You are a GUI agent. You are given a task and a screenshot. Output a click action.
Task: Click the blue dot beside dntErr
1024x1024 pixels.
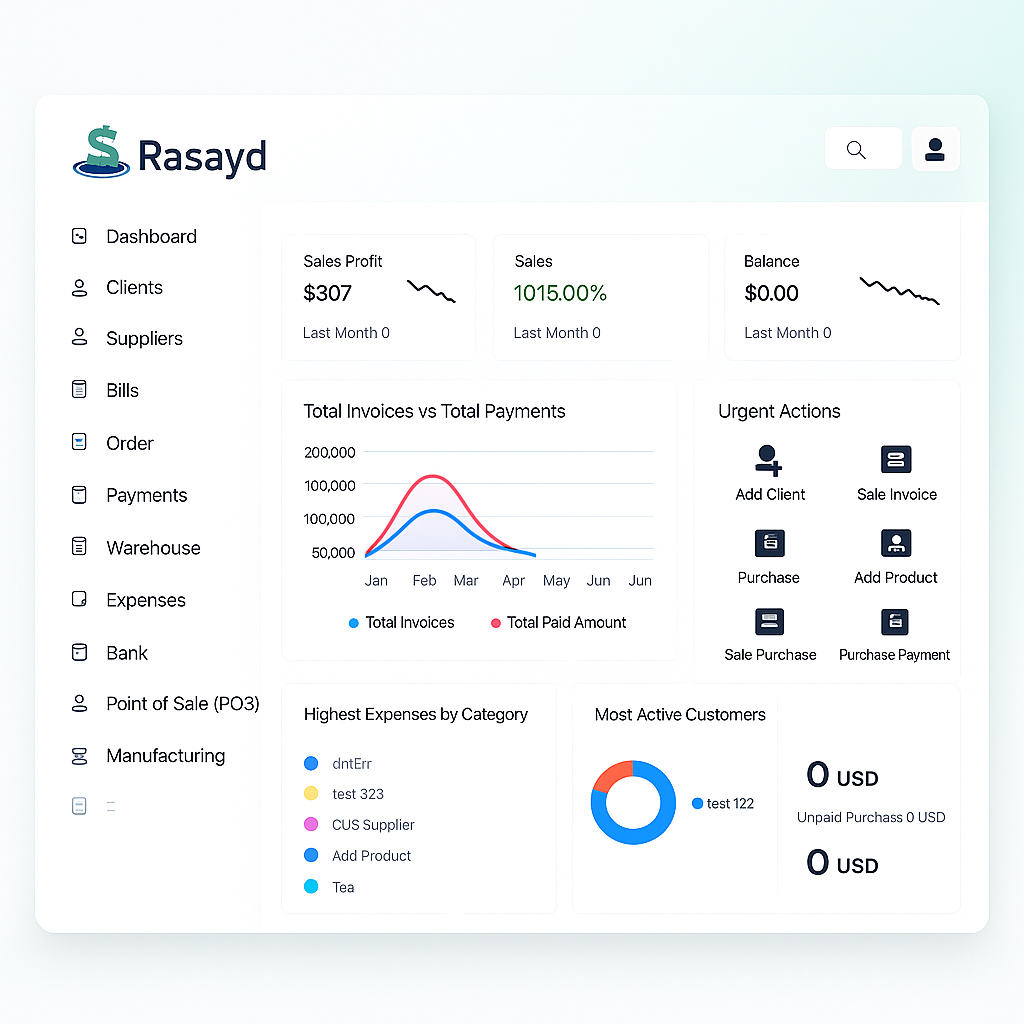(x=311, y=763)
